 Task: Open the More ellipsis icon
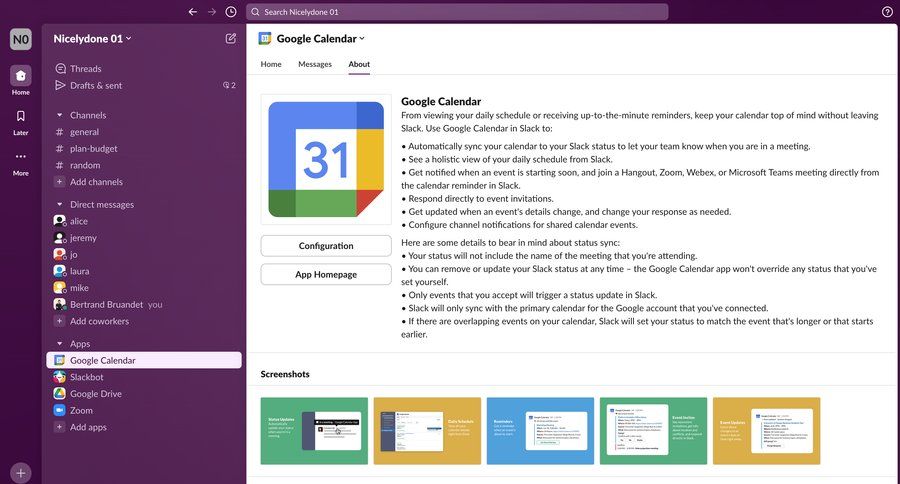tap(21, 156)
